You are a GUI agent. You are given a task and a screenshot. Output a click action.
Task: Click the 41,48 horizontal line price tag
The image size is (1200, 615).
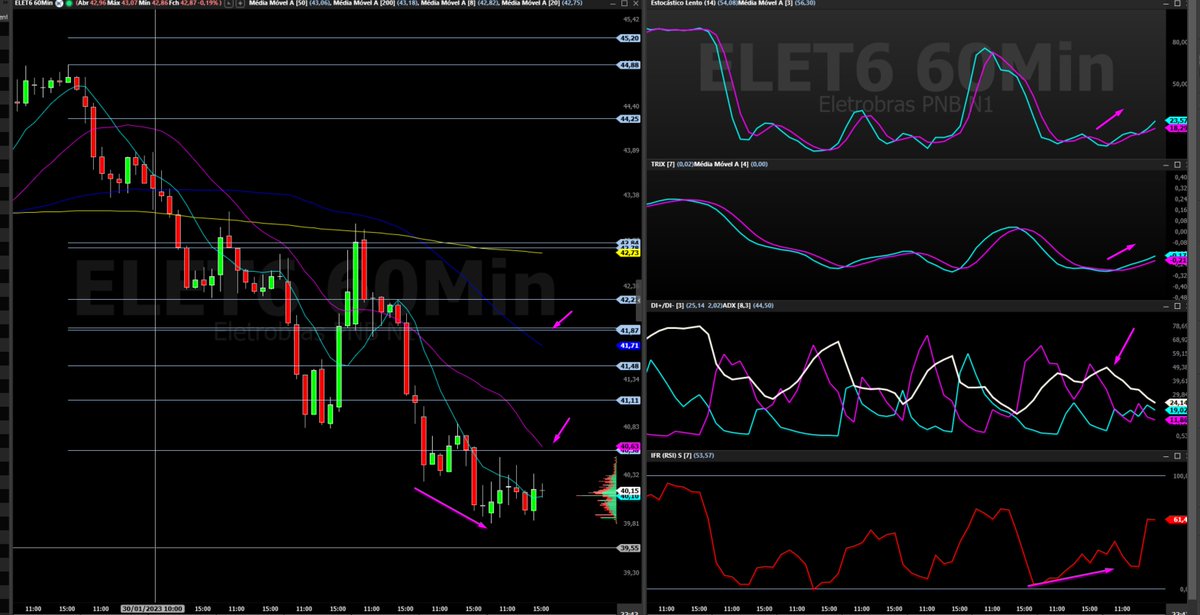629,366
